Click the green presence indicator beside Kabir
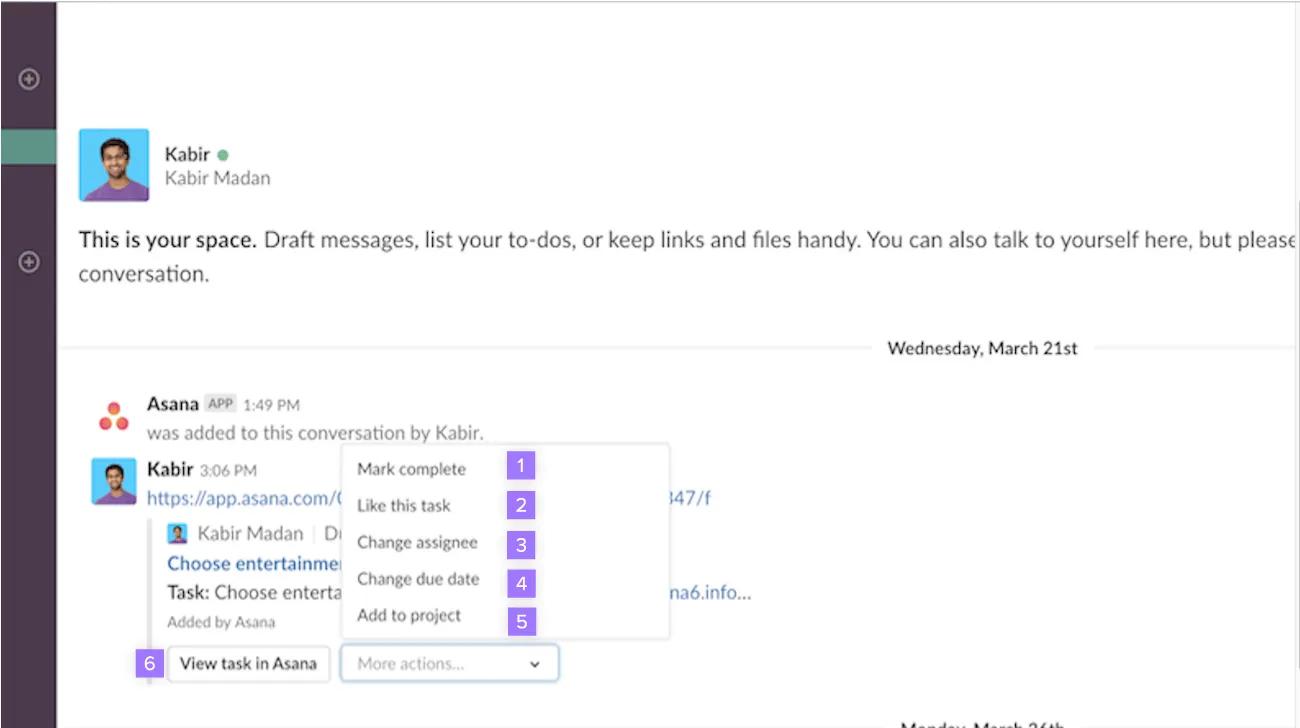The height and width of the screenshot is (728, 1300). 221,154
